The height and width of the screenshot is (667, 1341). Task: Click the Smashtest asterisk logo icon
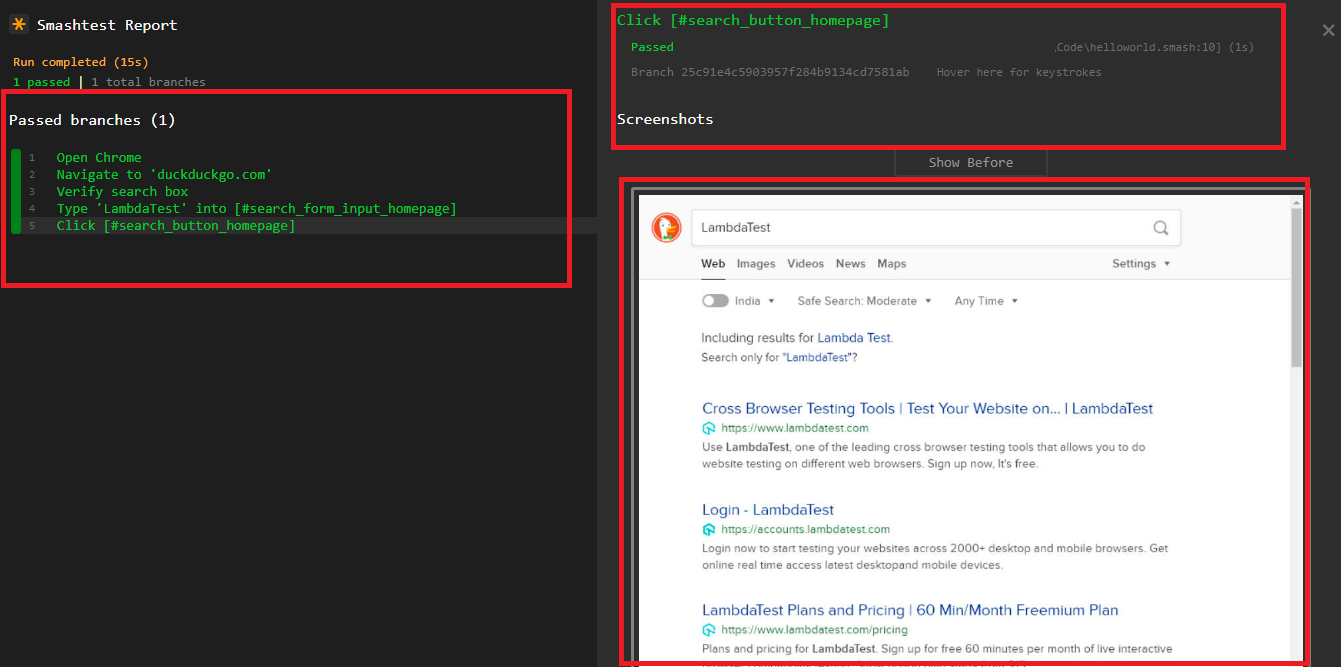pos(18,25)
